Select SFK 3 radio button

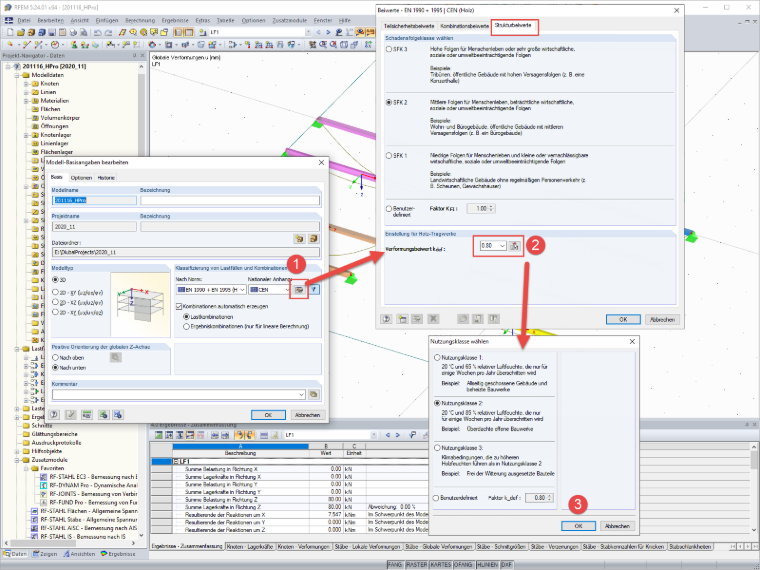(x=389, y=49)
